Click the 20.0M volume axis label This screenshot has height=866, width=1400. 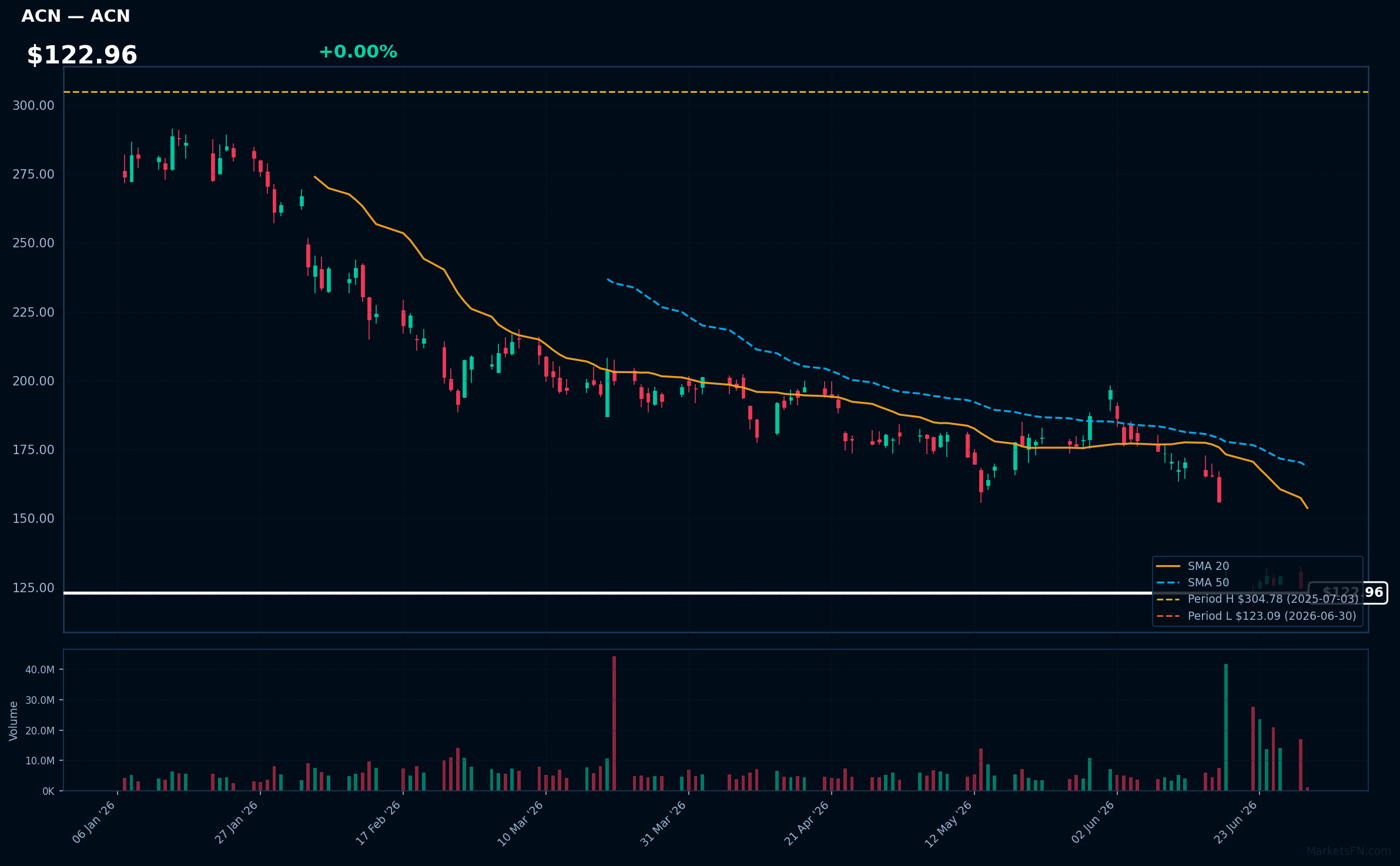[x=40, y=731]
